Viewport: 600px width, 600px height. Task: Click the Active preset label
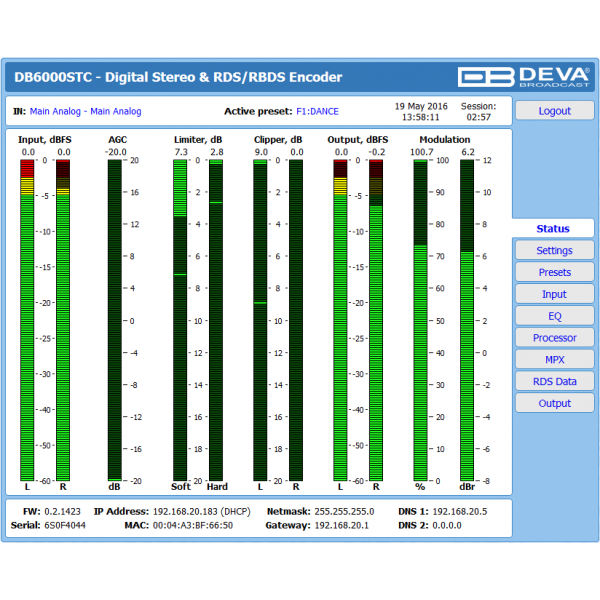[258, 111]
